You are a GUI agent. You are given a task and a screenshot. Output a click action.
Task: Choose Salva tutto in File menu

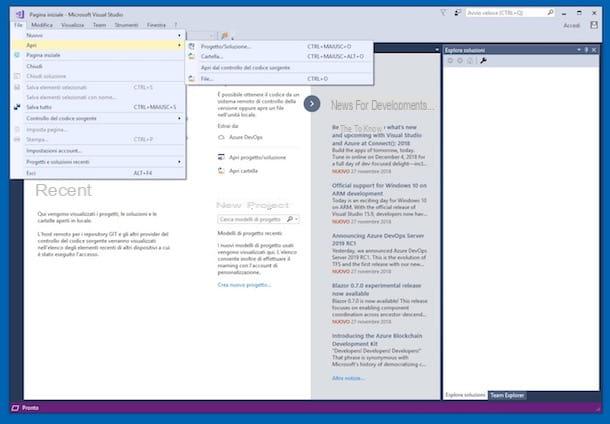pyautogui.click(x=99, y=107)
